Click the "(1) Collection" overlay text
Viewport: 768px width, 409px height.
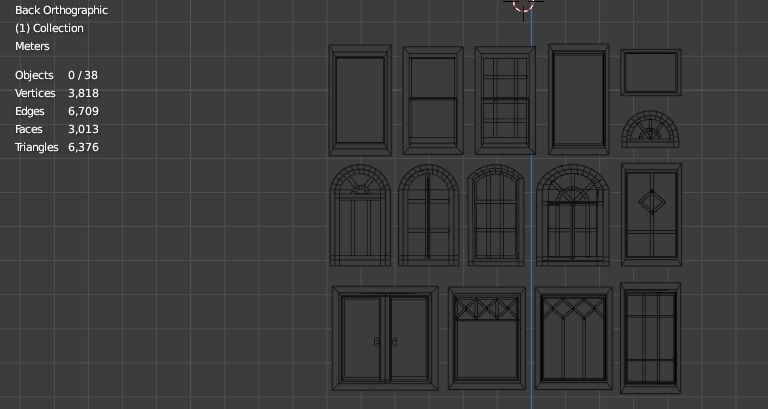[x=49, y=28]
